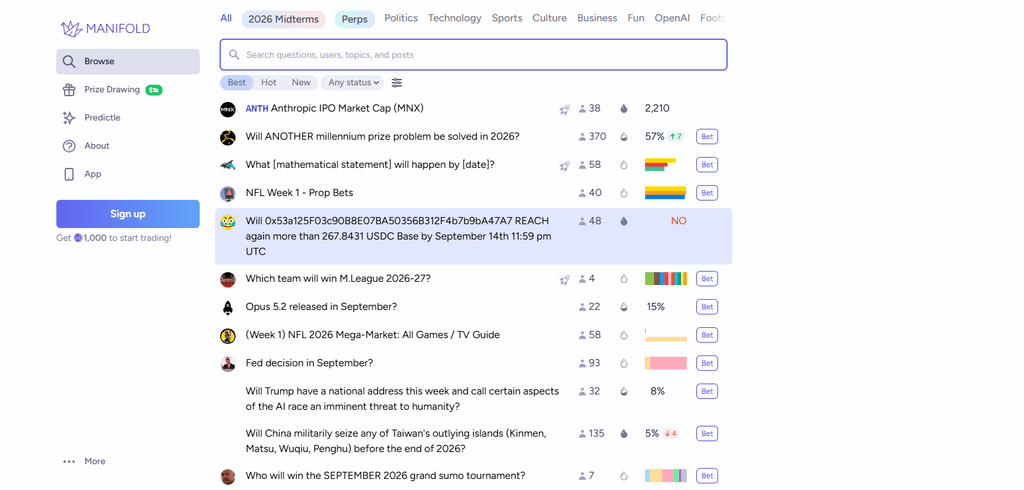Open Fed decision in September question
This screenshot has height=490, width=1024.
coord(310,363)
